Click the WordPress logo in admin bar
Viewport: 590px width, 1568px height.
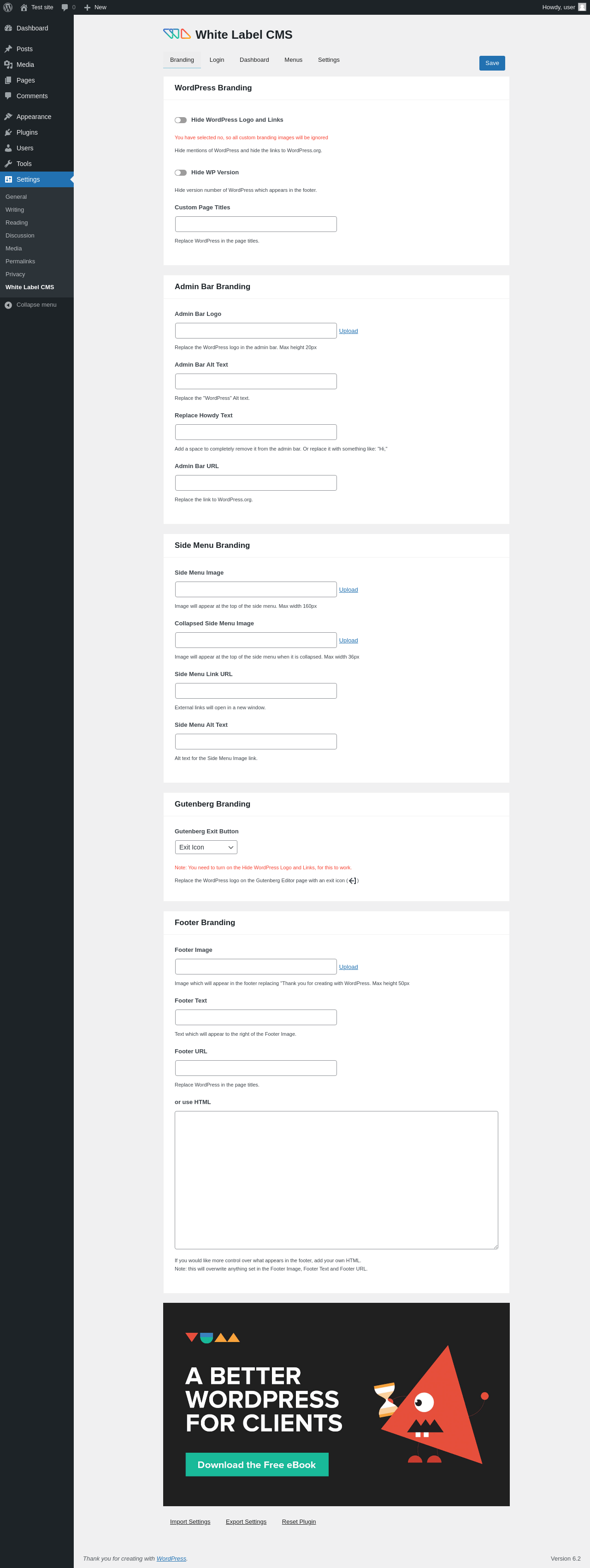8,7
